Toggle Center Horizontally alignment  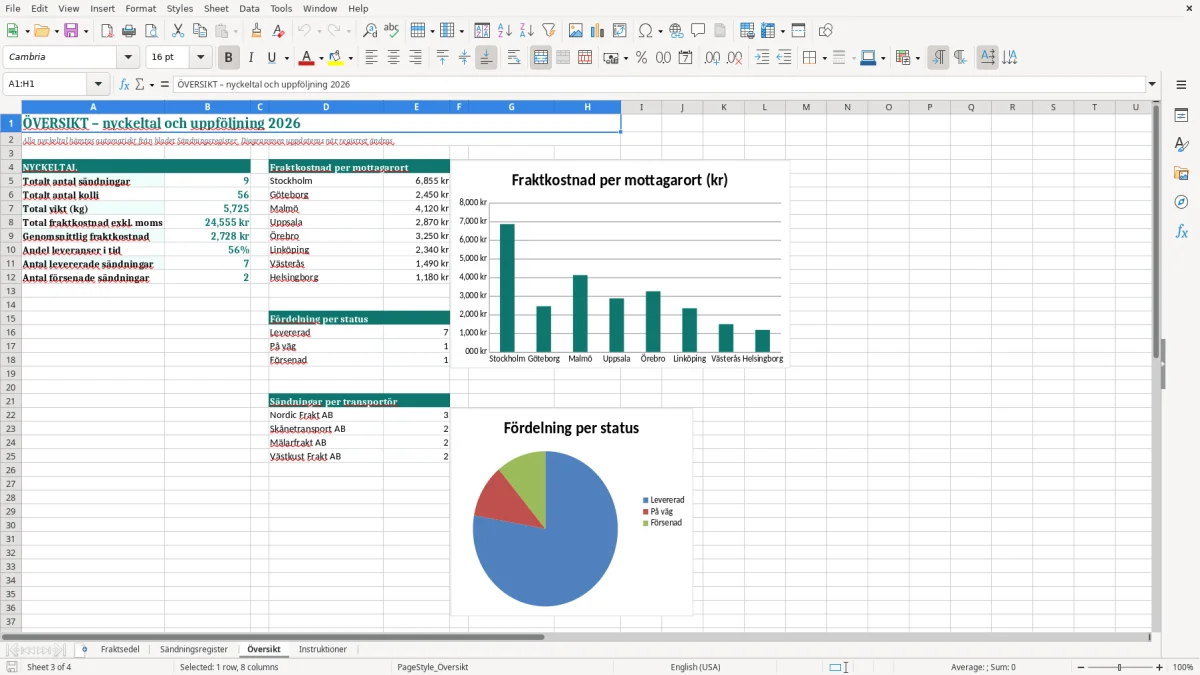[x=394, y=58]
